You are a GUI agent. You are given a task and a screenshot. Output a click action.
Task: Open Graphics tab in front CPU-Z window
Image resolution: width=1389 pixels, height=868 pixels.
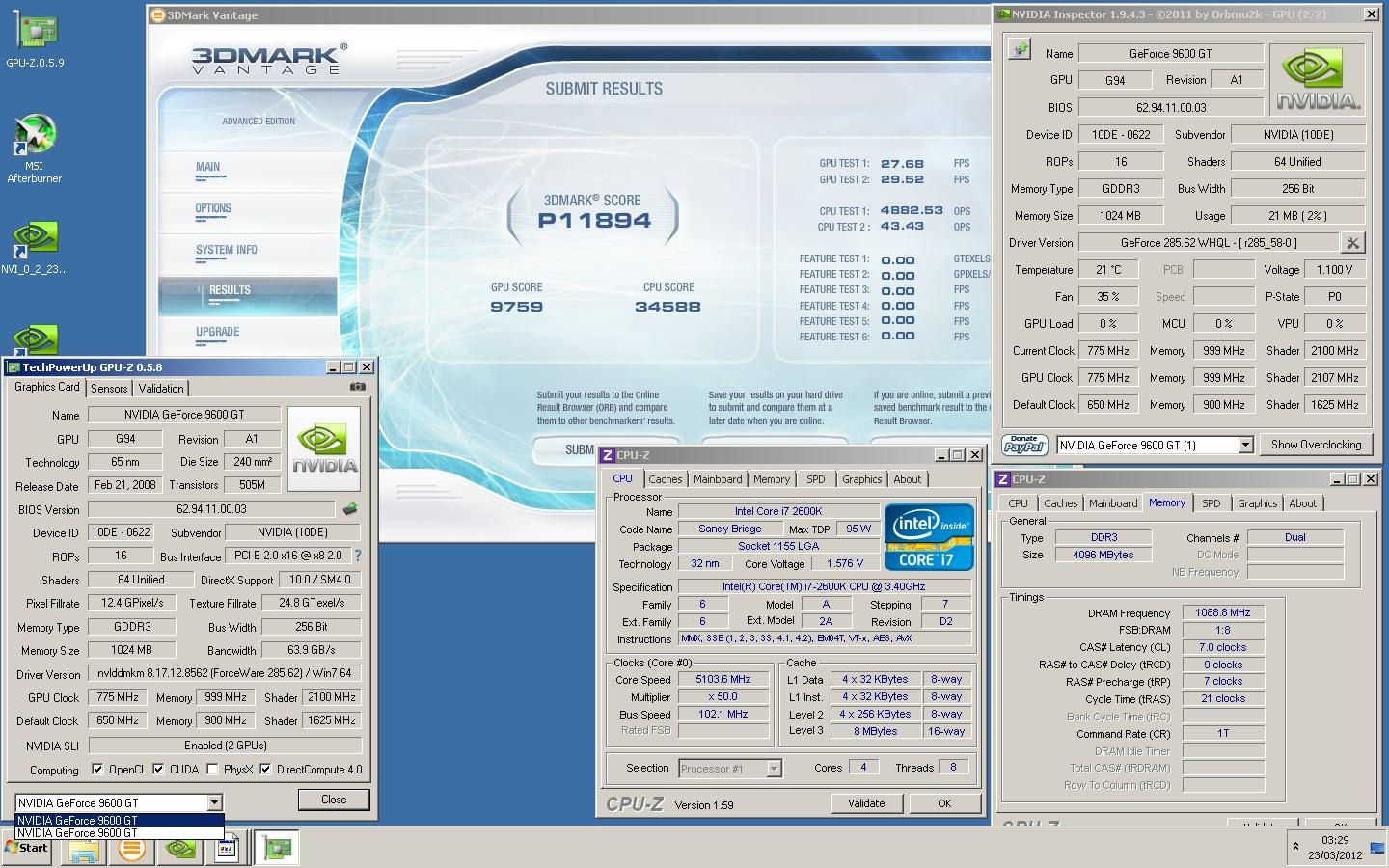[x=861, y=479]
